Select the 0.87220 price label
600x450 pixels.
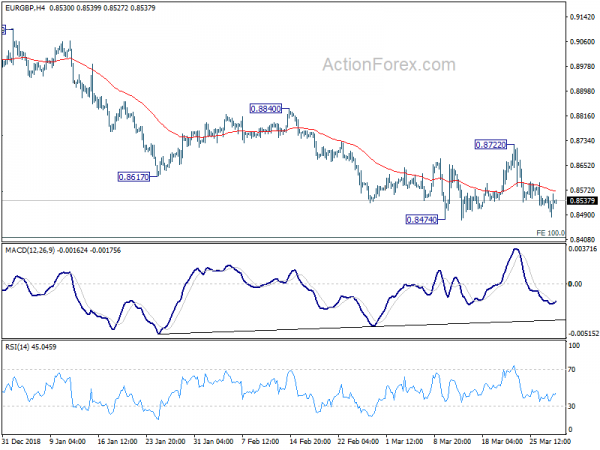click(x=491, y=145)
